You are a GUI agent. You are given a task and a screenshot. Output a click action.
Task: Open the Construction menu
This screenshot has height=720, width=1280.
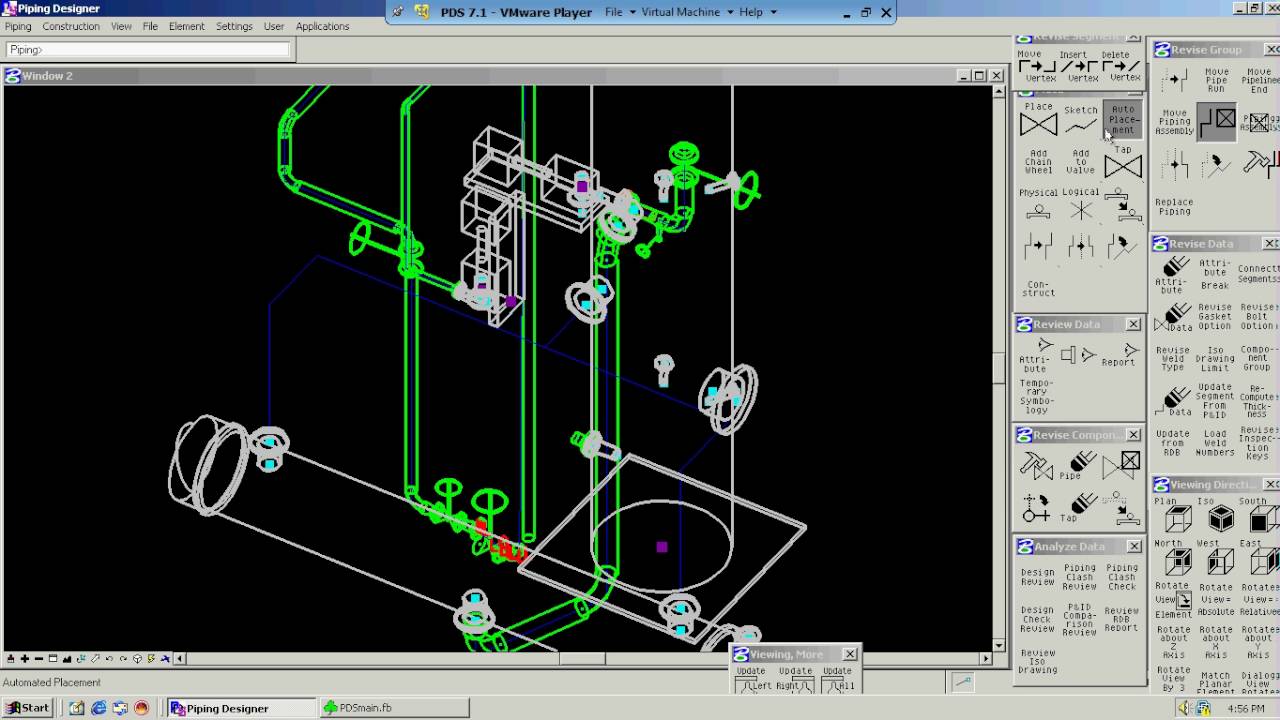point(71,27)
